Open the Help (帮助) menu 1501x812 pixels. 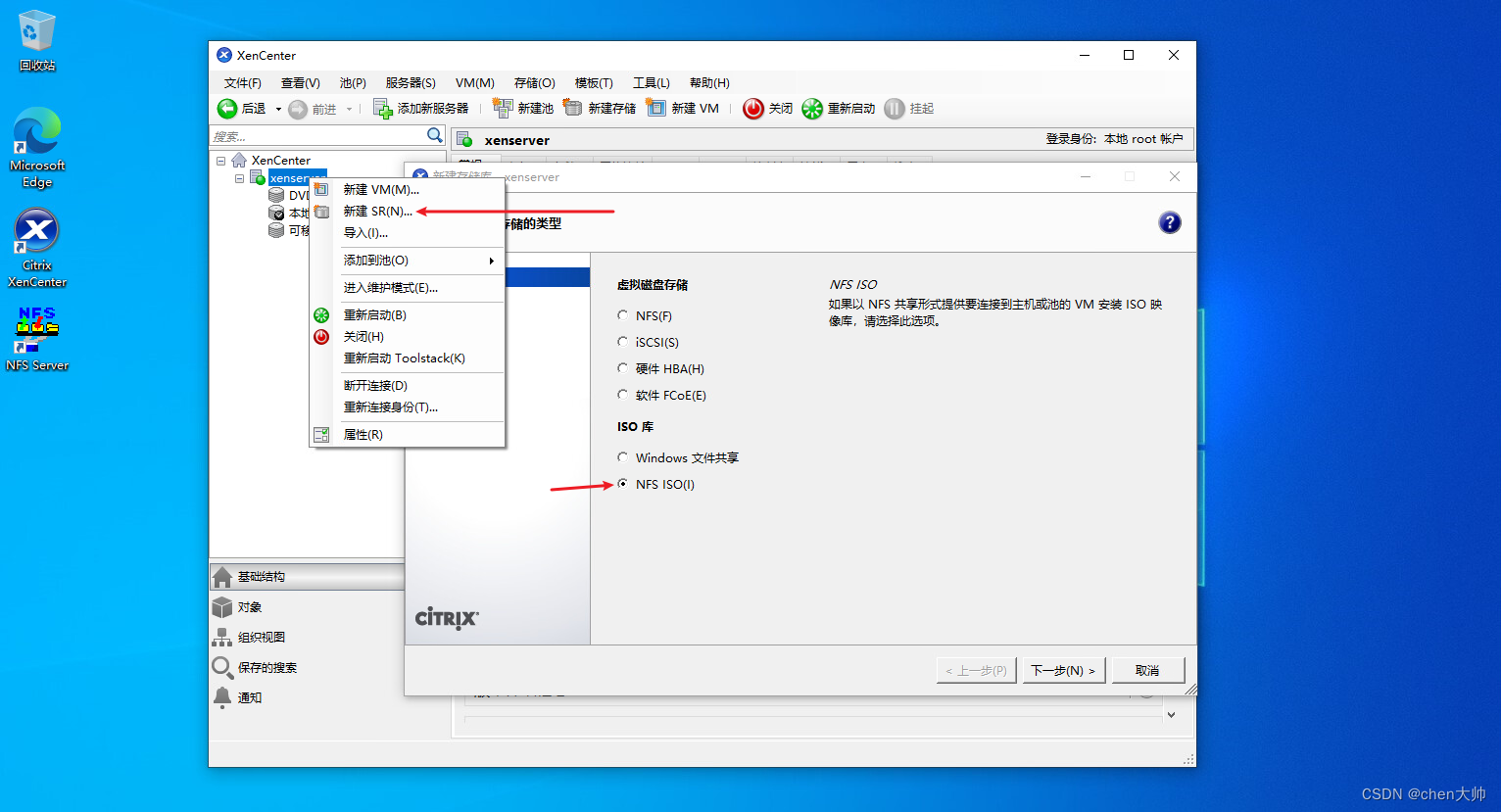point(709,83)
